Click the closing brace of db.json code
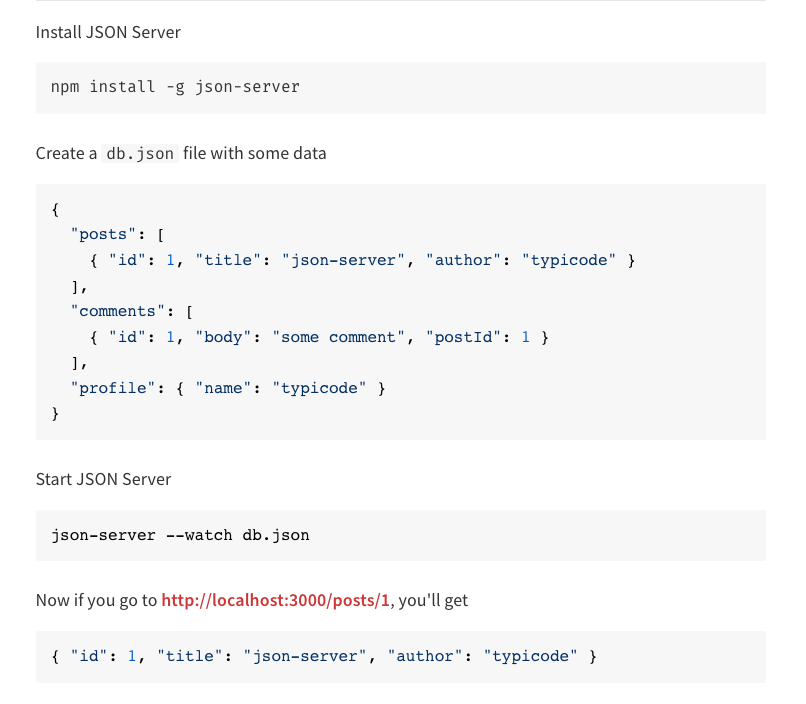This screenshot has height=704, width=806. [x=55, y=413]
